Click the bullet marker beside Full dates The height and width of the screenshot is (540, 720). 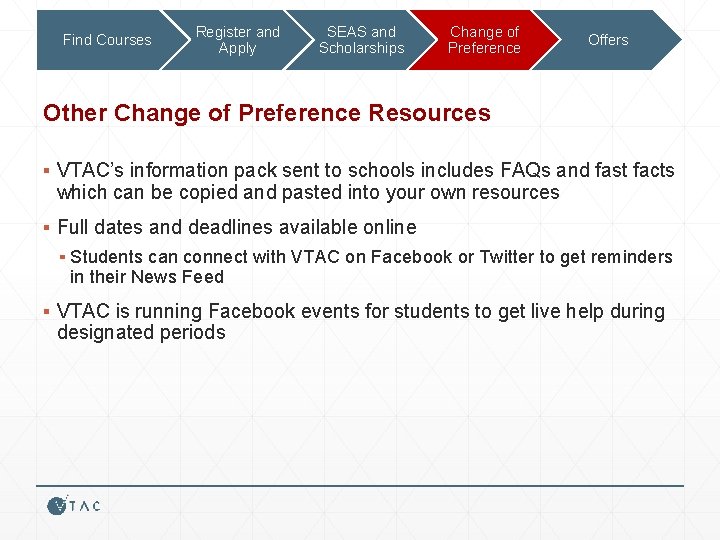pyautogui.click(x=46, y=227)
